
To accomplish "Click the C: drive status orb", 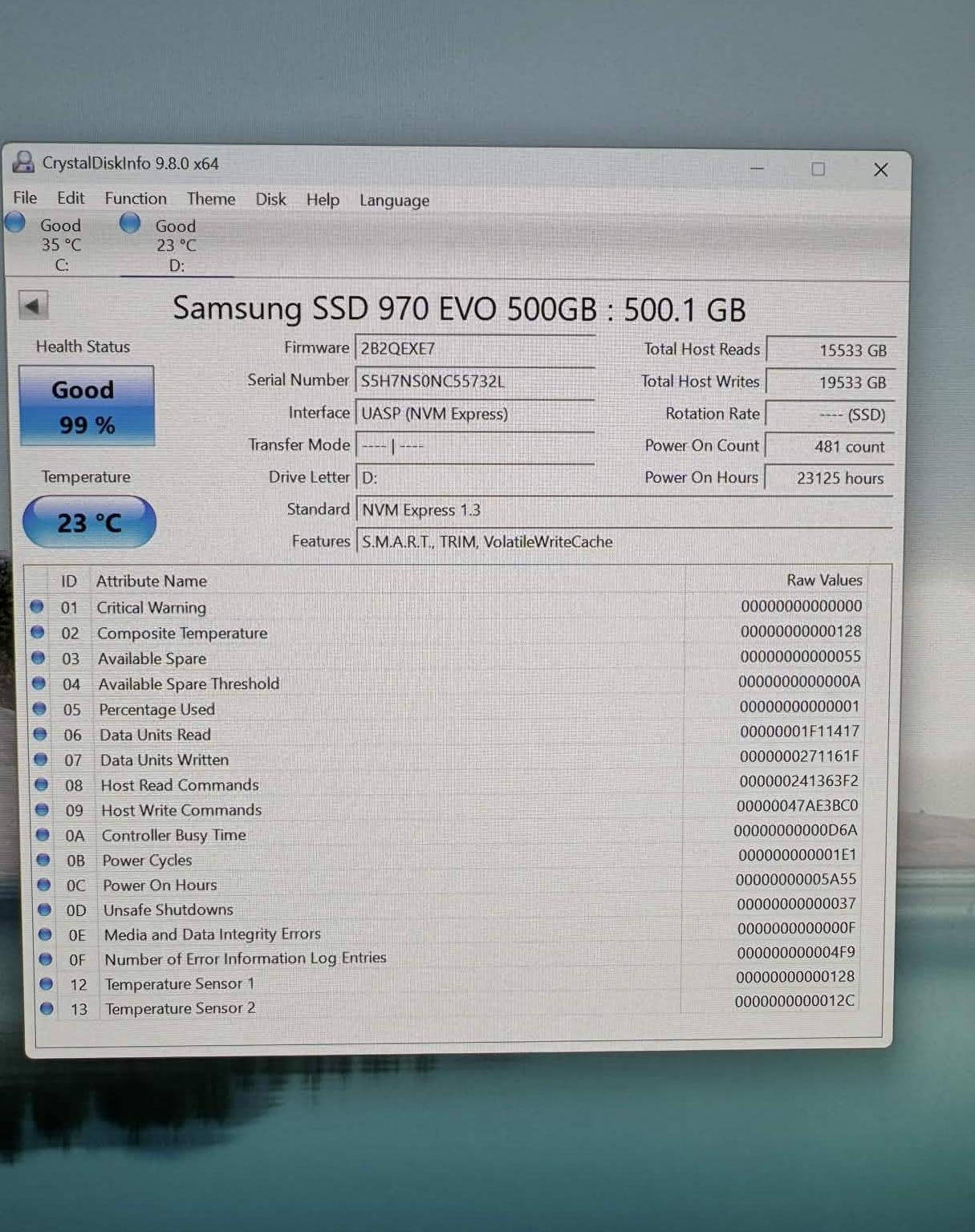I will pyautogui.click(x=15, y=223).
